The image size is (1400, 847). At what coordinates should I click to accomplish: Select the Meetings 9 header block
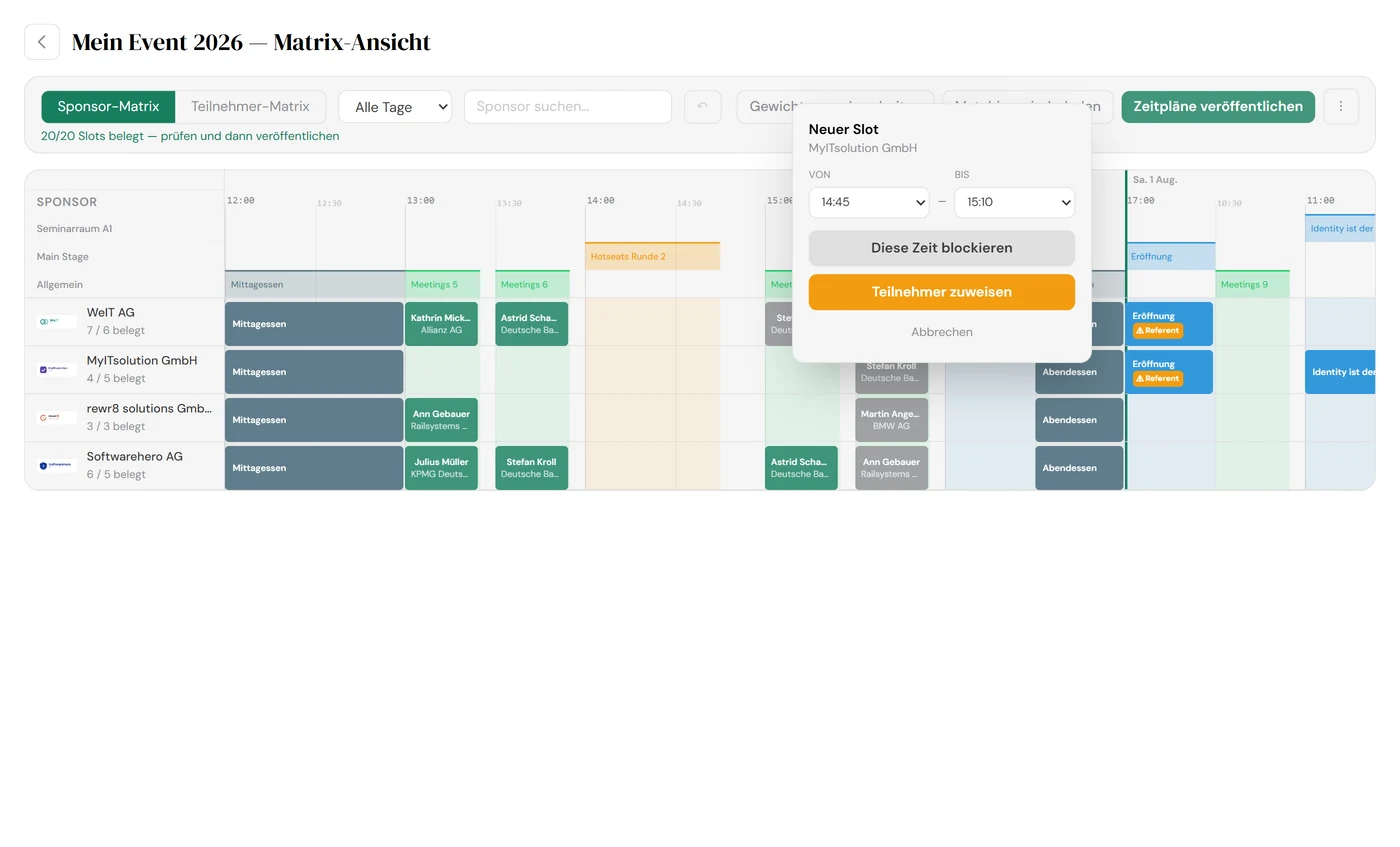(1252, 285)
